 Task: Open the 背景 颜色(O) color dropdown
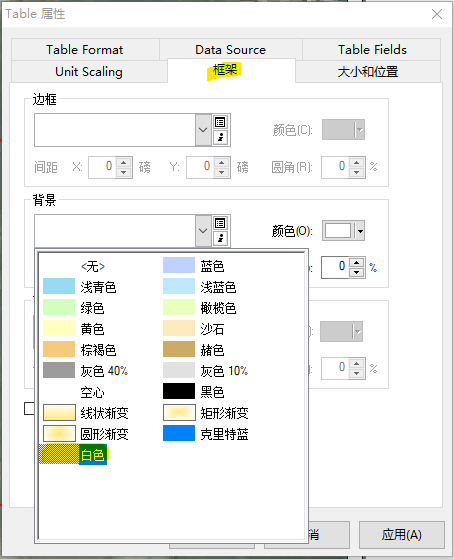360,231
